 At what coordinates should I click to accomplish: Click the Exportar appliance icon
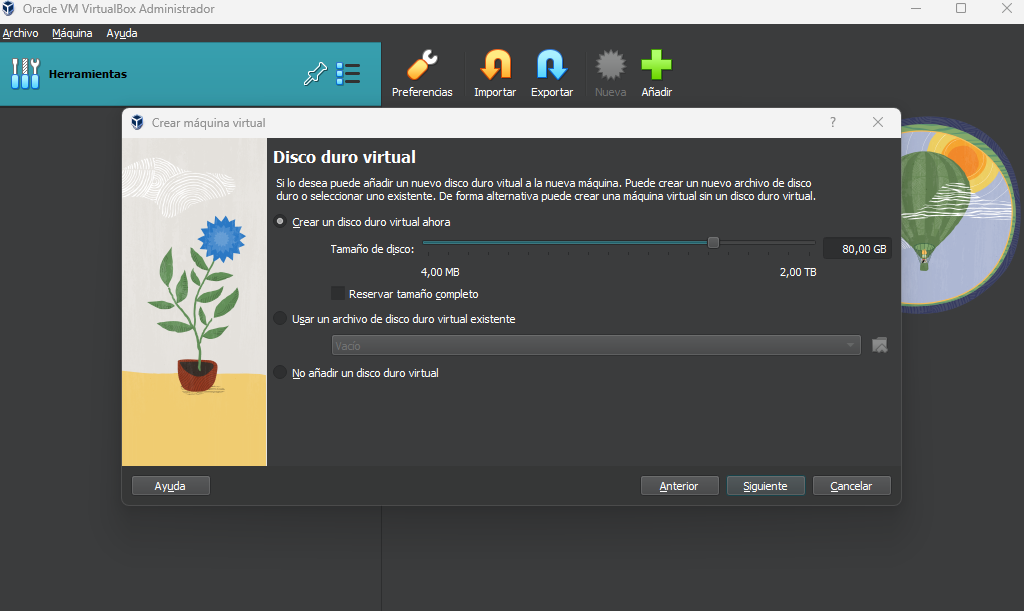552,65
